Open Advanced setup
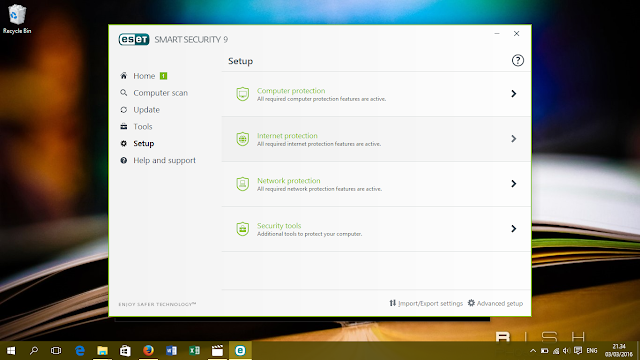Screen dimensions: 640x360 [495, 303]
